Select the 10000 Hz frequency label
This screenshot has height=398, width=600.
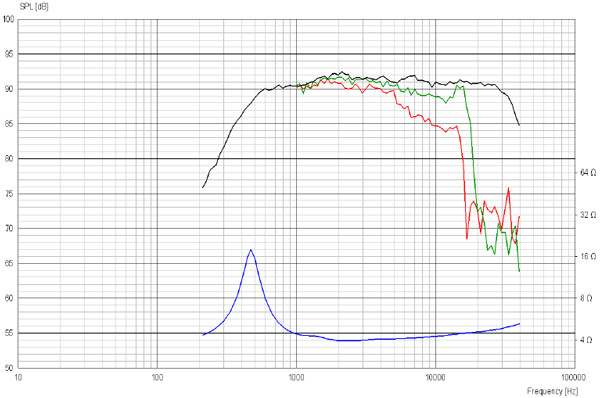click(435, 377)
